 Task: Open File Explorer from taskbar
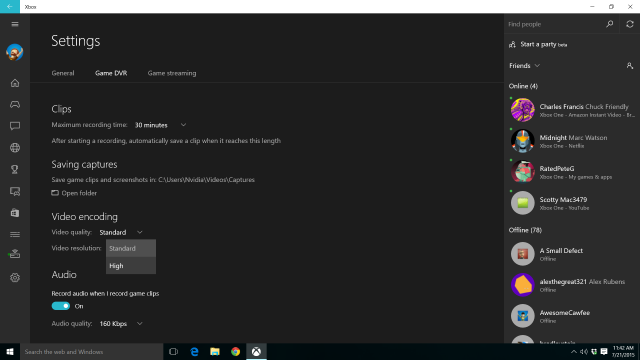point(215,351)
